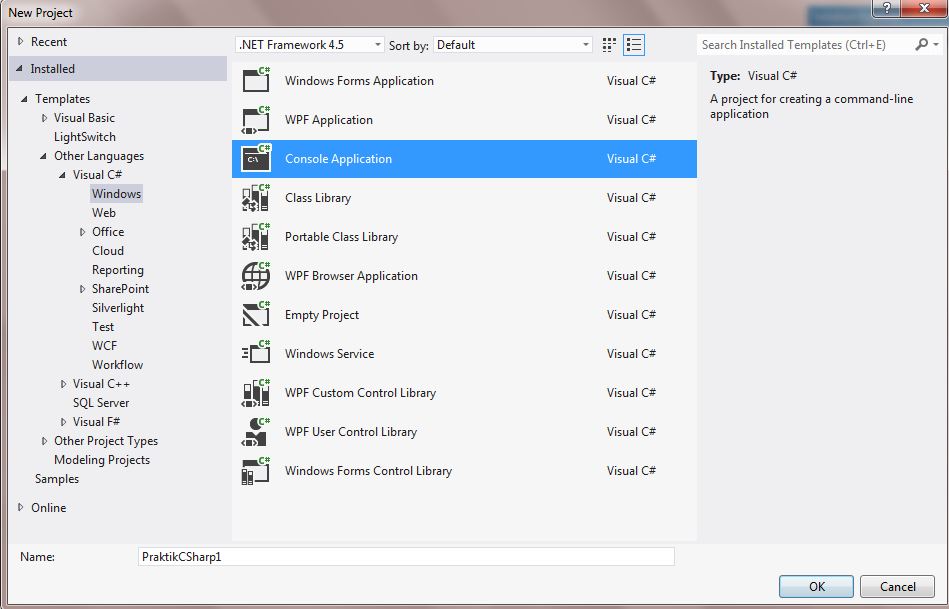Image resolution: width=949 pixels, height=609 pixels.
Task: Click the help question mark button
Action: point(887,8)
